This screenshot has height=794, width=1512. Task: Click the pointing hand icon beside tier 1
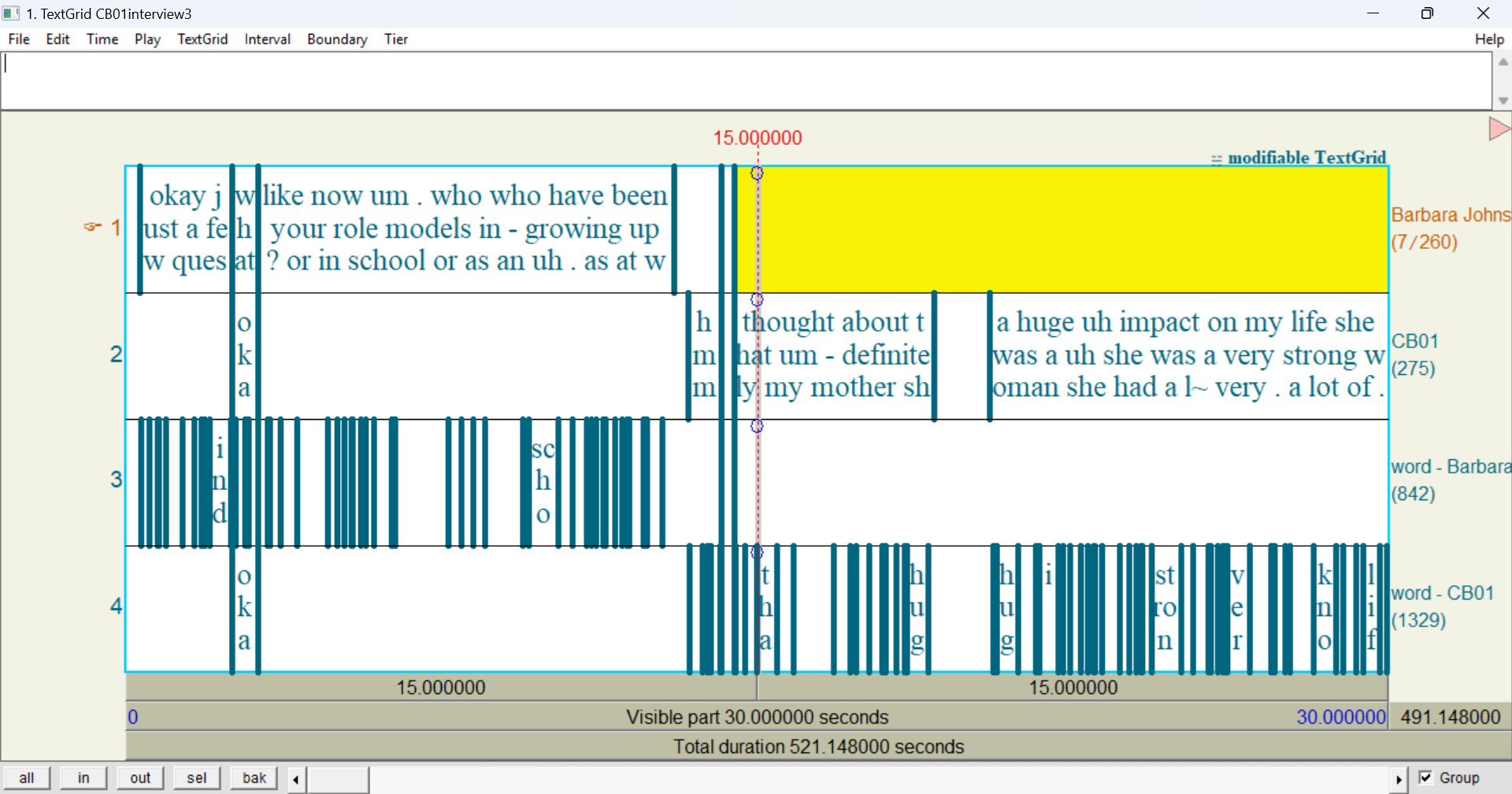[93, 227]
